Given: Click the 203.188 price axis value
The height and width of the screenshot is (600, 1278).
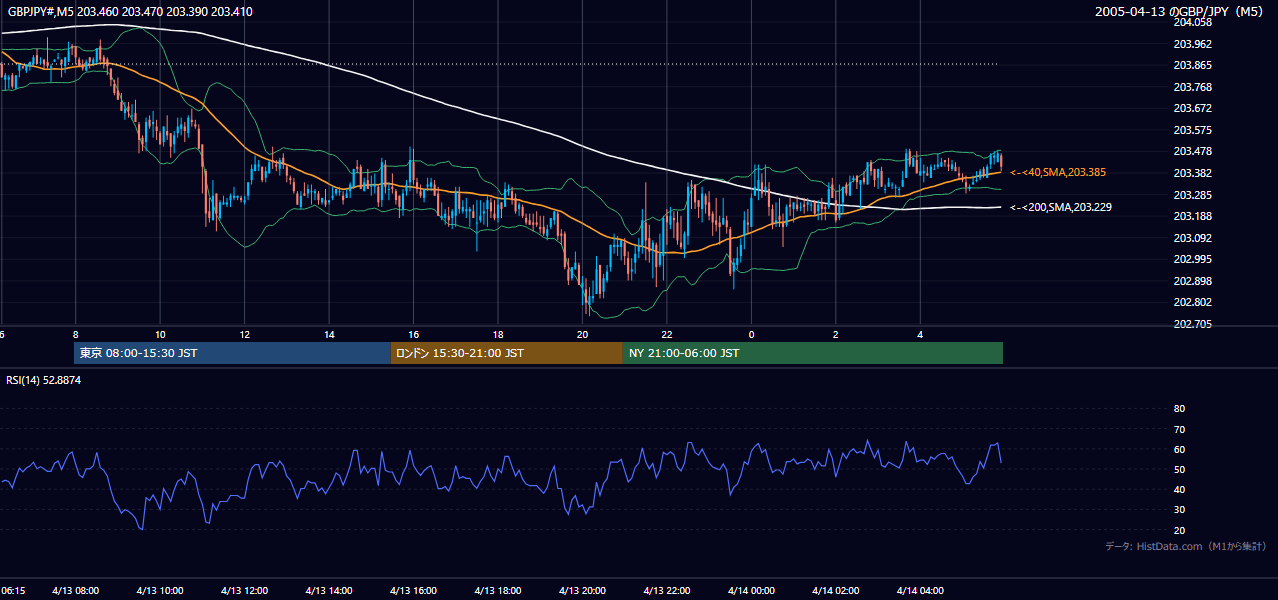Looking at the screenshot, I should (1192, 216).
